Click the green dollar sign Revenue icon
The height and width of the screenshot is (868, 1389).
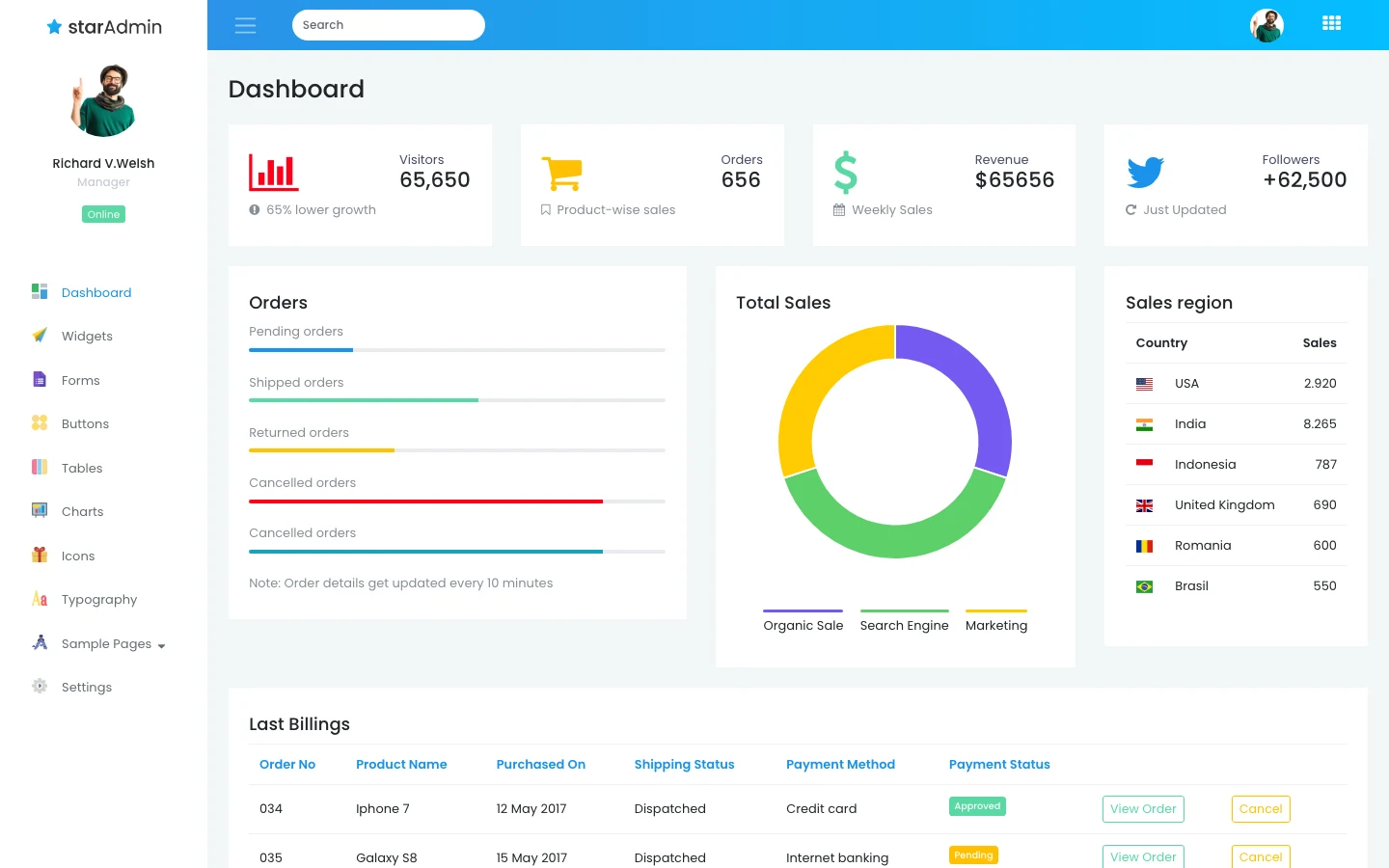(846, 173)
